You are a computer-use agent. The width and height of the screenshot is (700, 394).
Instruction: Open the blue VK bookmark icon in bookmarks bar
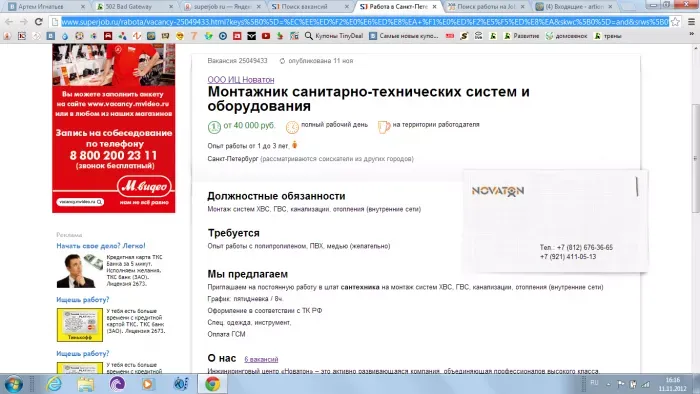coord(50,36)
